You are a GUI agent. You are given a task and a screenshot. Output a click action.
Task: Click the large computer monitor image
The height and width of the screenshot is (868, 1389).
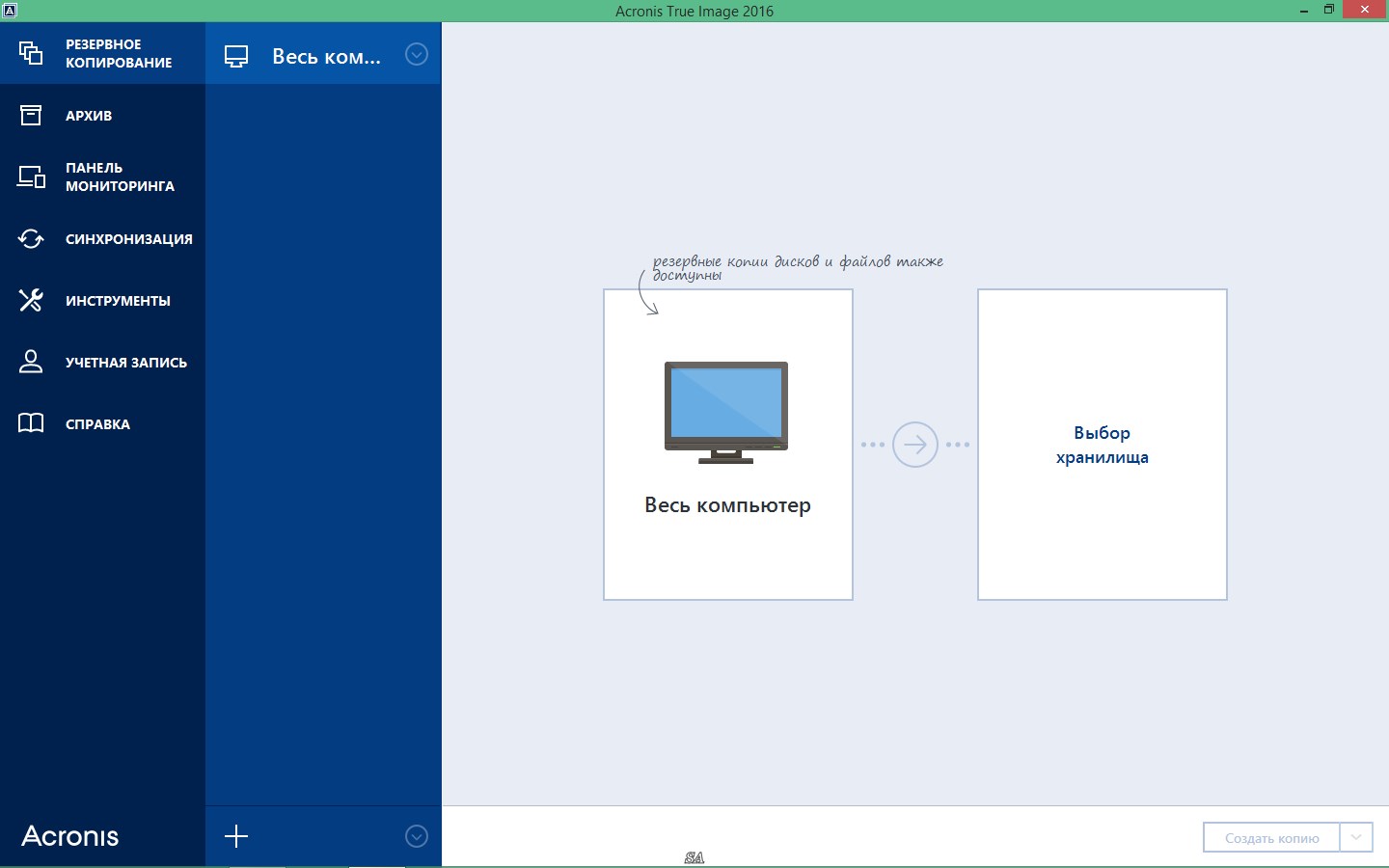tap(726, 413)
